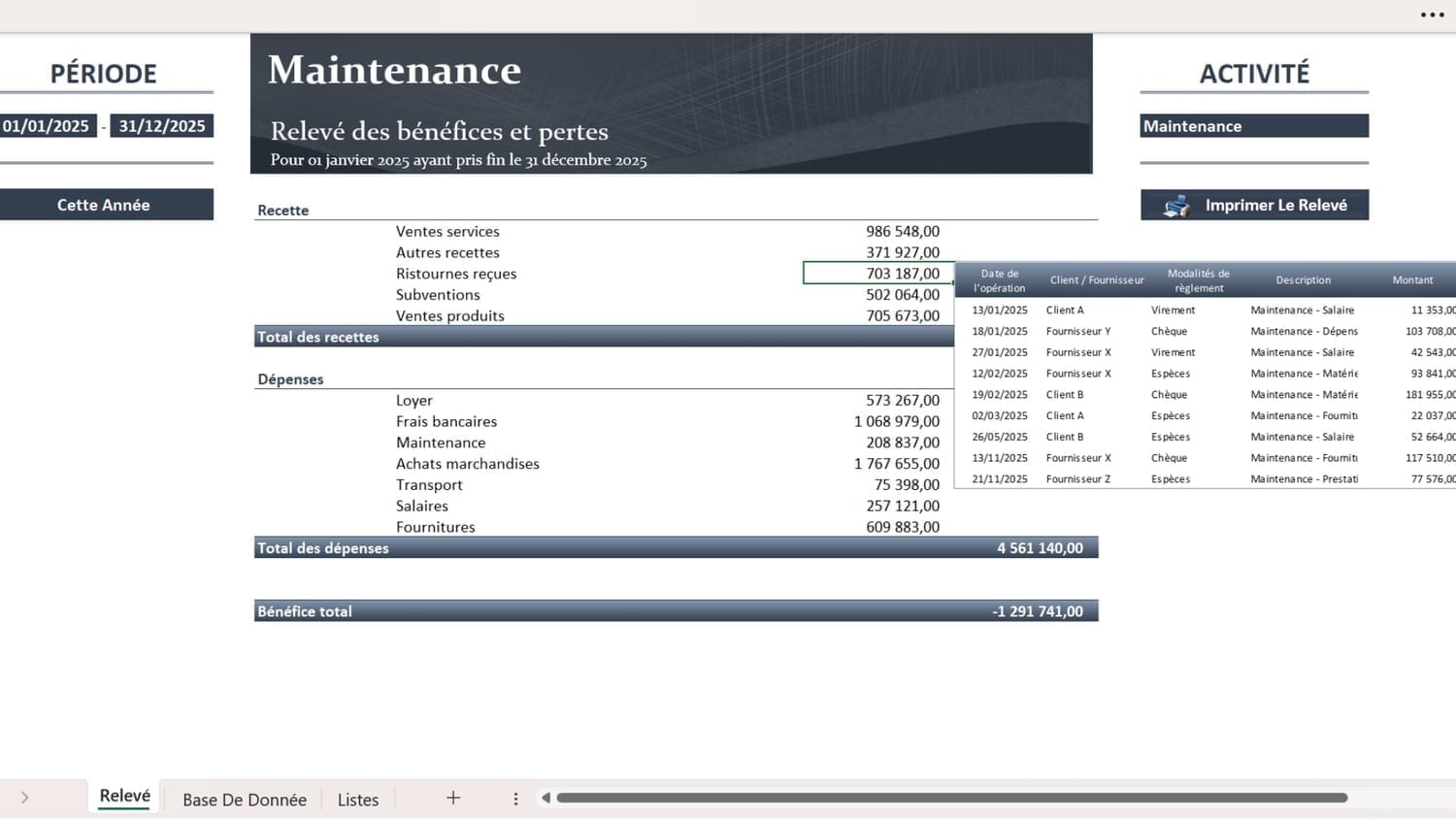This screenshot has width=1456, height=819.
Task: Click the Total des dépenses amount 4 561 140,00
Action: click(1040, 548)
